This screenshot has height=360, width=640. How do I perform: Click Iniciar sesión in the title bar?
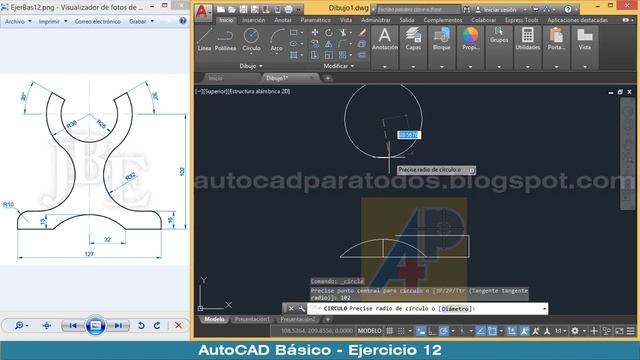499,9
